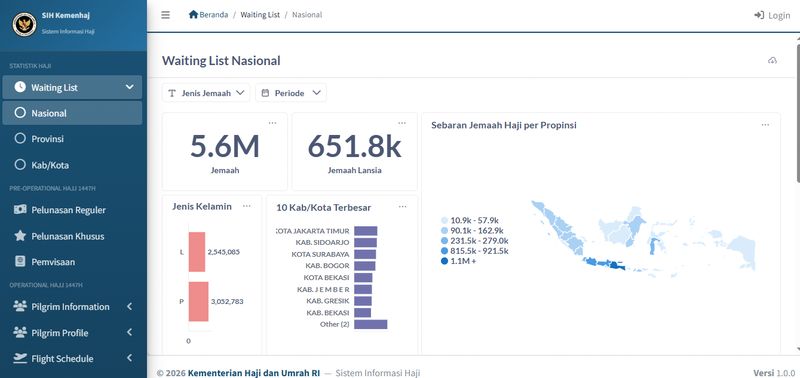Click the Pelunasan Khusus star icon

pos(20,236)
